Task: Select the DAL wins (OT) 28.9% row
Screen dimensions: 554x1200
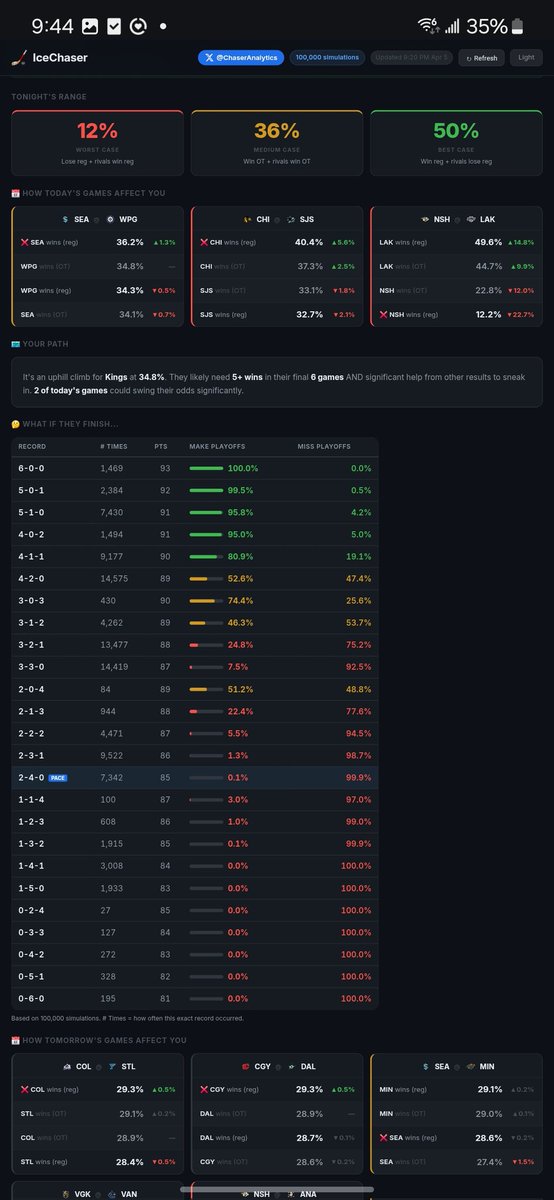Action: pyautogui.click(x=277, y=1114)
